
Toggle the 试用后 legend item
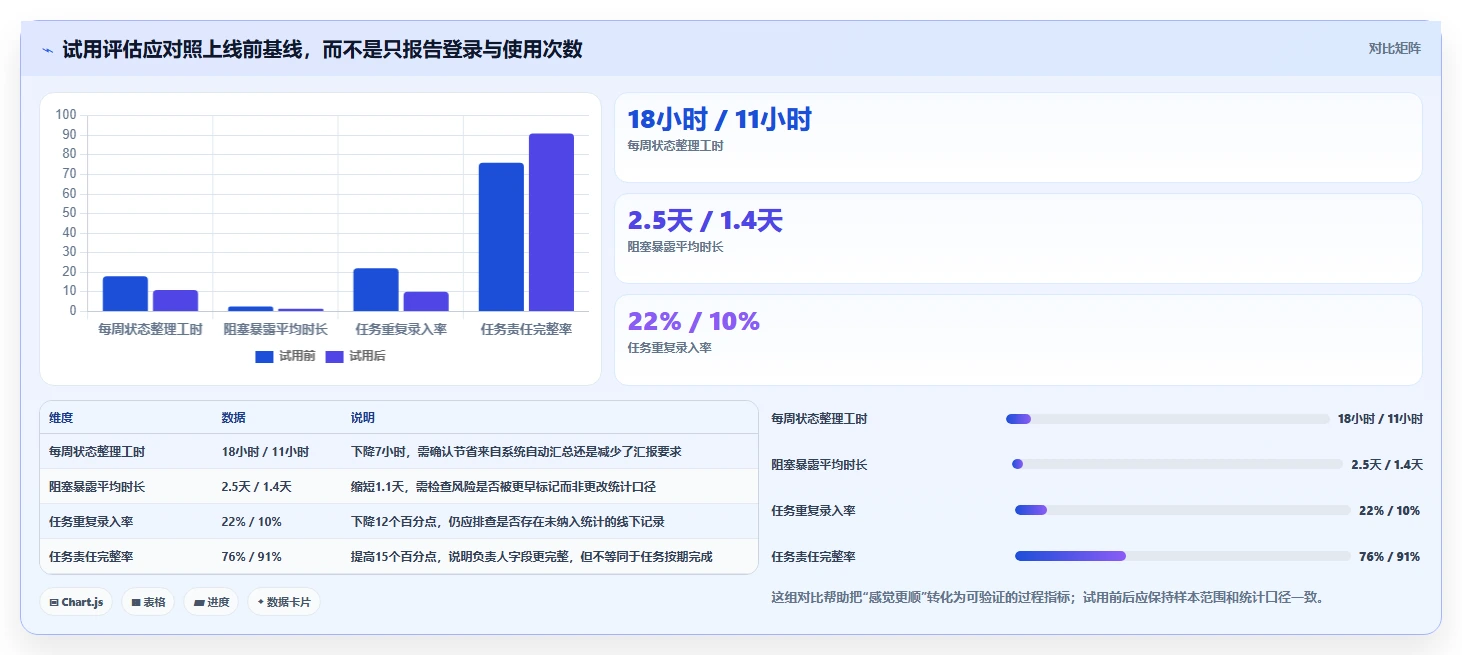coord(356,356)
